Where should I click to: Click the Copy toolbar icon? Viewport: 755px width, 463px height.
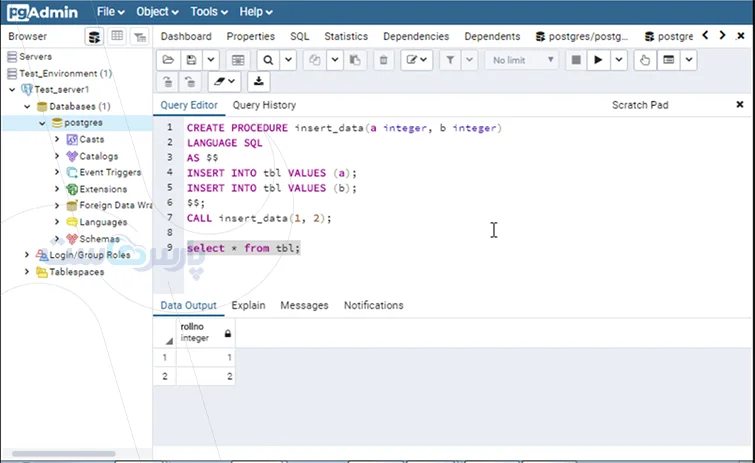click(x=315, y=60)
